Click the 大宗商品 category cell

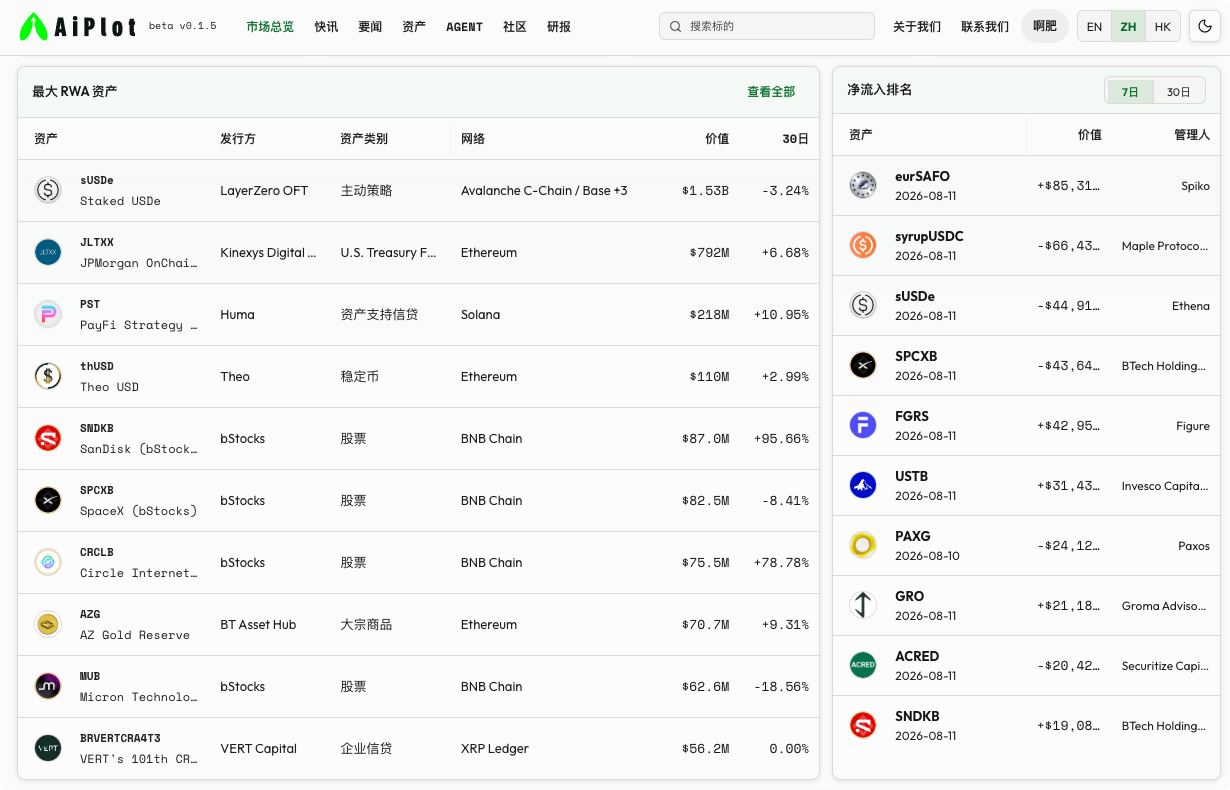point(366,624)
